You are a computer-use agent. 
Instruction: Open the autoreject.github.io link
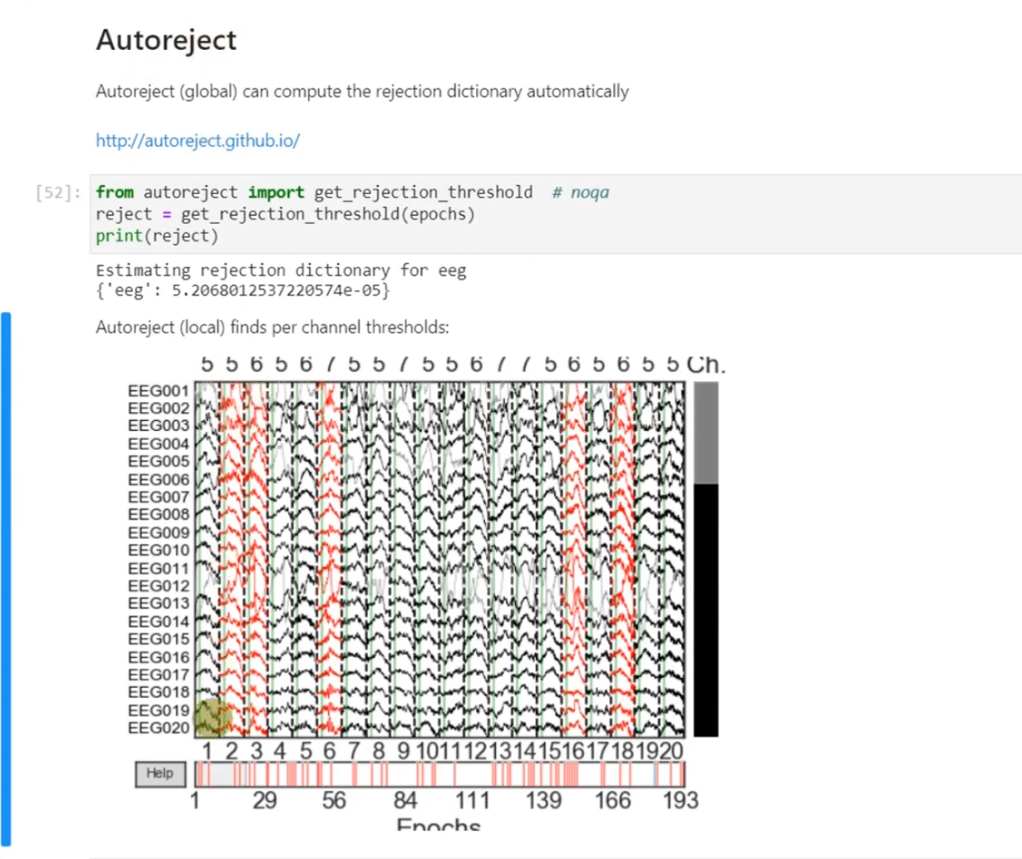(x=197, y=141)
